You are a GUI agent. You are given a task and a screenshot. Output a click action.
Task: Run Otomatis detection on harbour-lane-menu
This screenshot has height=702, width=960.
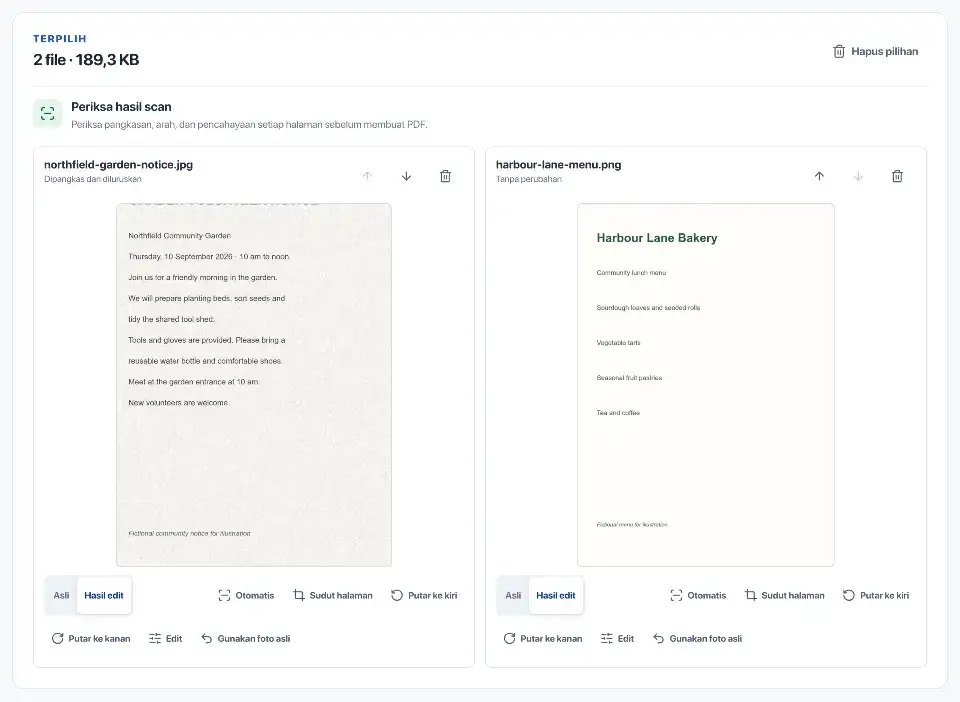[698, 596]
